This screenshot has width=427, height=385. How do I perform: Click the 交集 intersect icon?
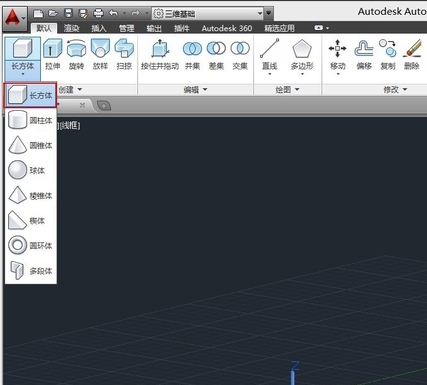point(240,49)
